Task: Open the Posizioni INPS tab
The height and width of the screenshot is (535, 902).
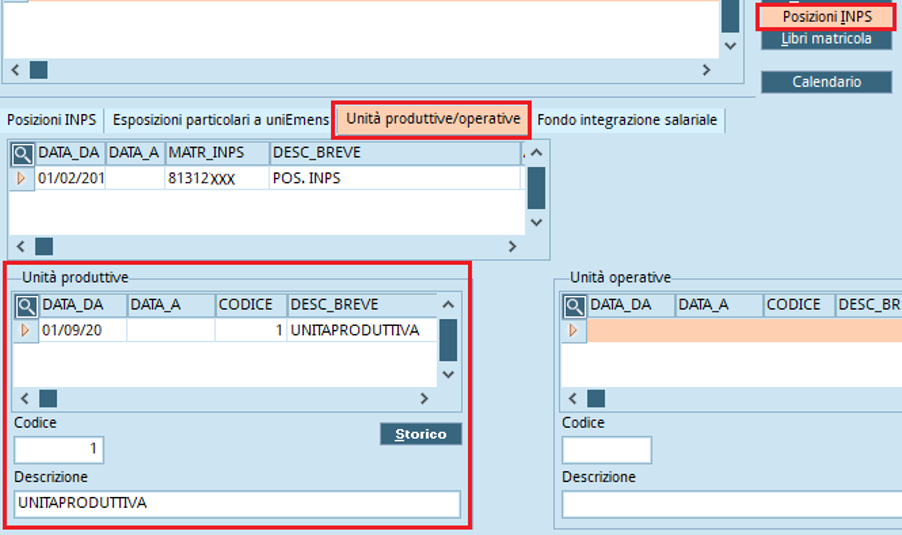Action: point(52,120)
